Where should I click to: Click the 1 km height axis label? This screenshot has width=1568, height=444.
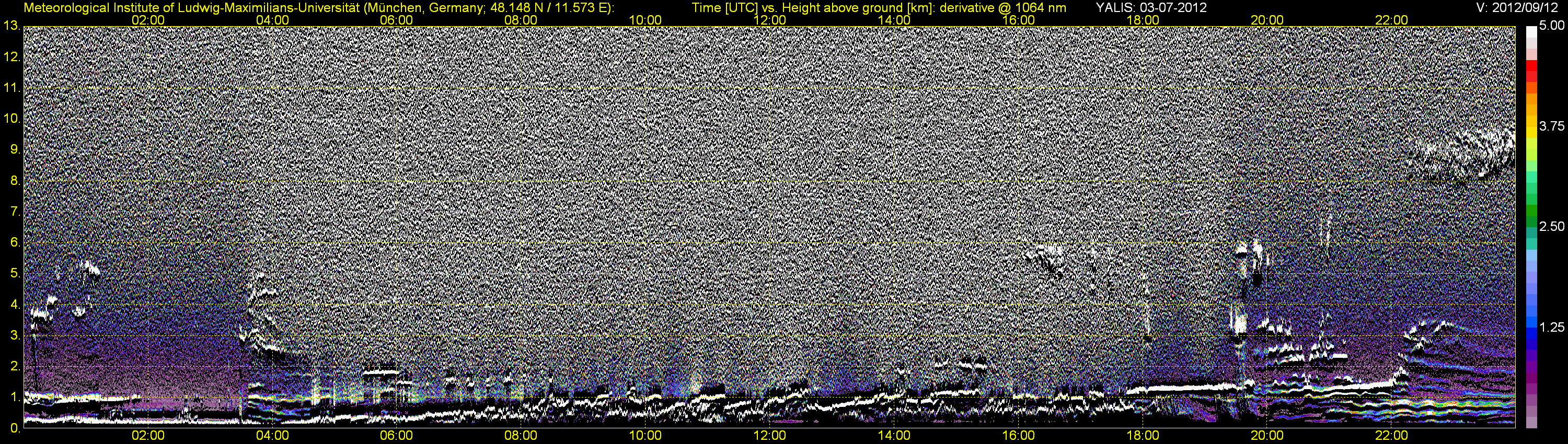pyautogui.click(x=15, y=397)
